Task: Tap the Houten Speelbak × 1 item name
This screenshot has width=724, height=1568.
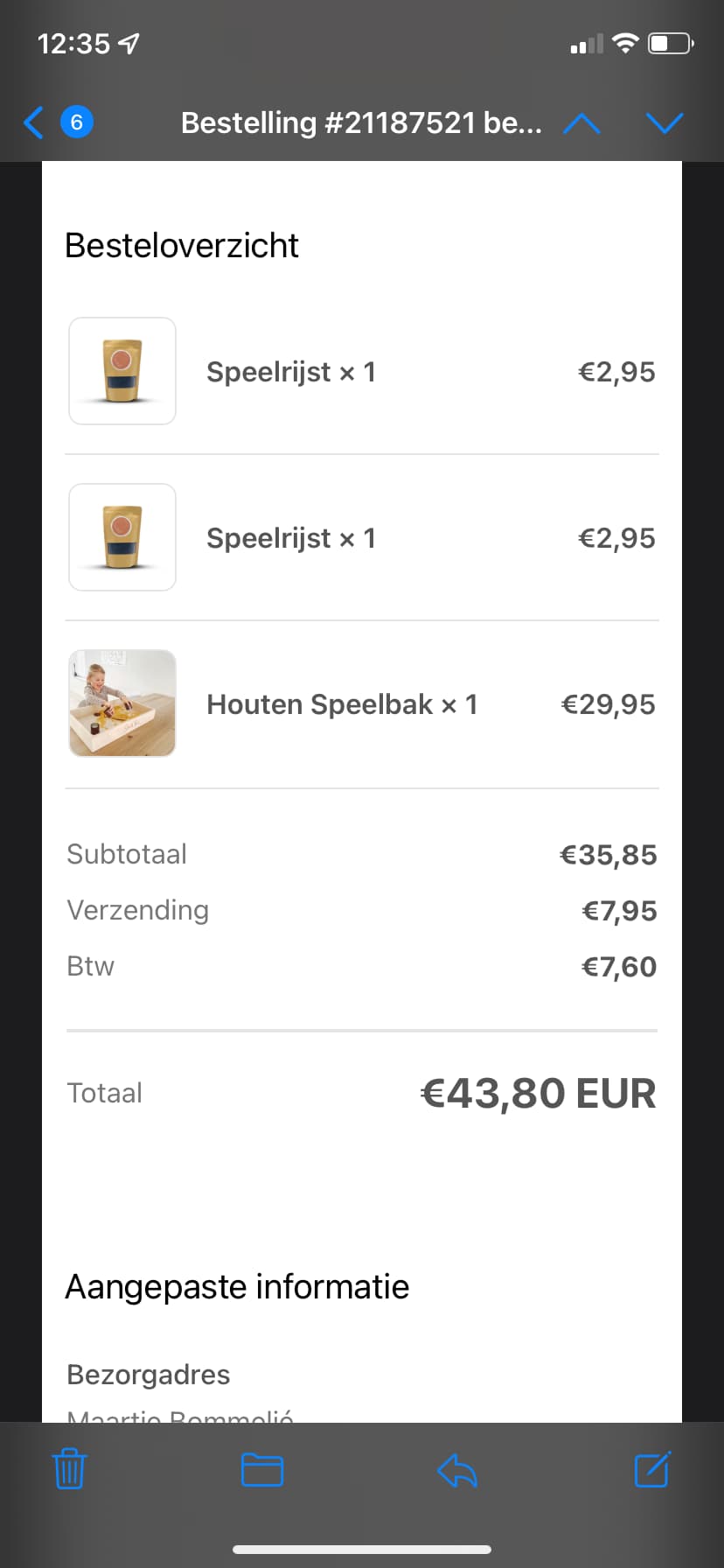Action: [342, 704]
